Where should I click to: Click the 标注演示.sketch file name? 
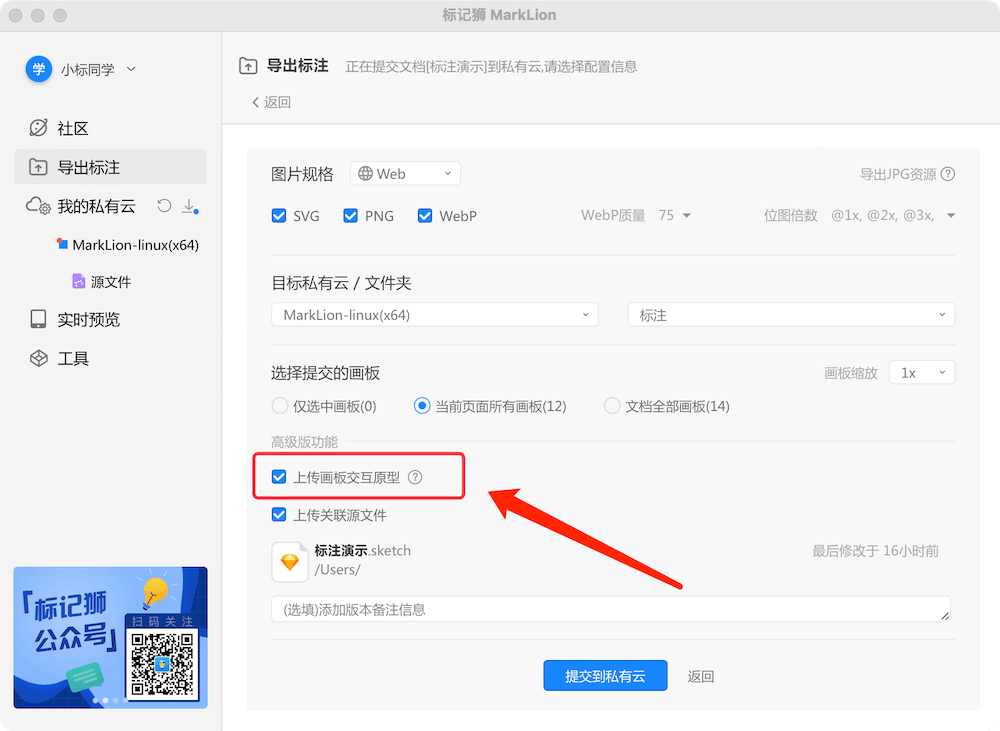[x=362, y=550]
